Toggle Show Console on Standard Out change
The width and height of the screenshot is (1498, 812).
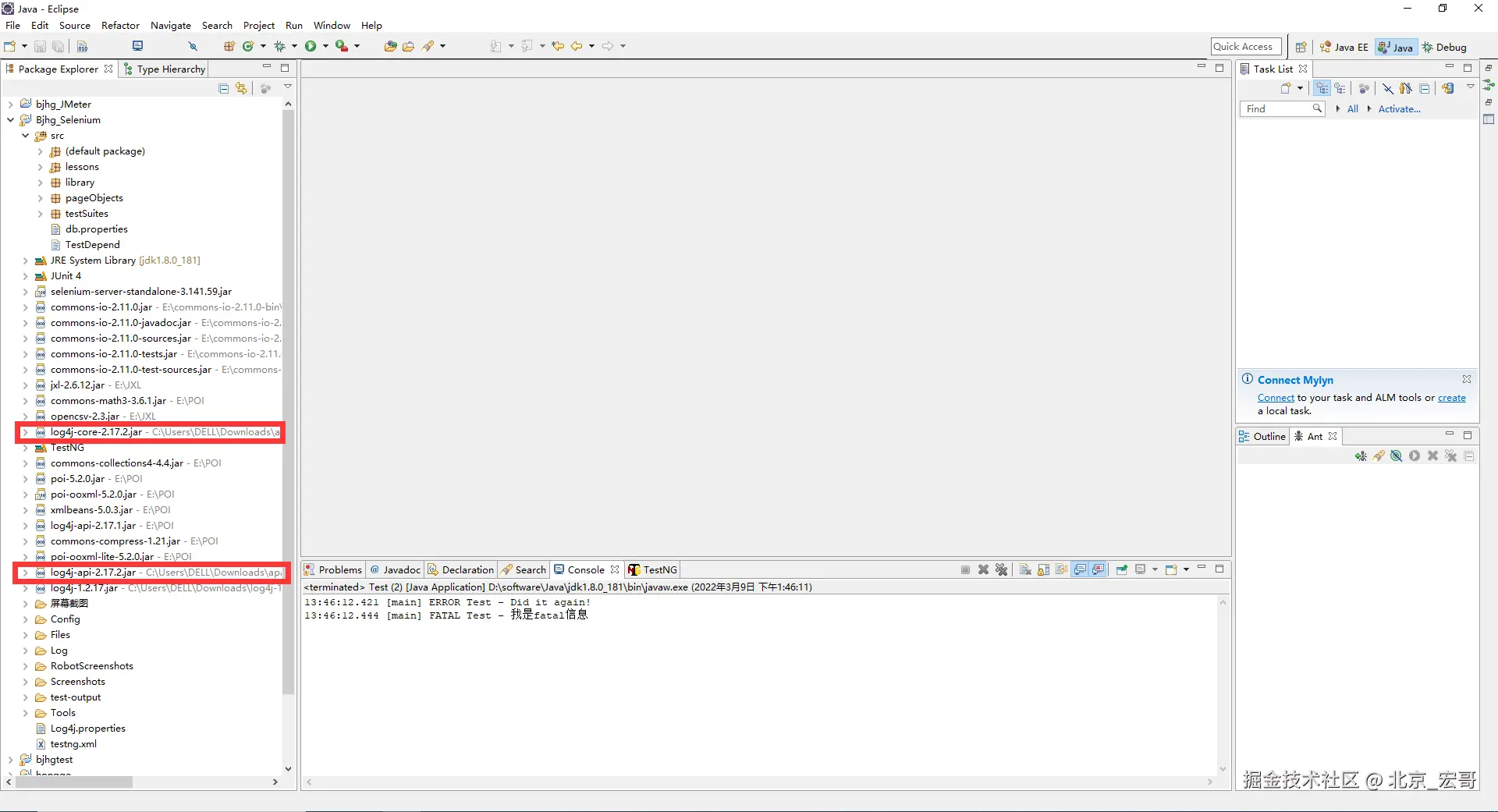pyautogui.click(x=1080, y=569)
